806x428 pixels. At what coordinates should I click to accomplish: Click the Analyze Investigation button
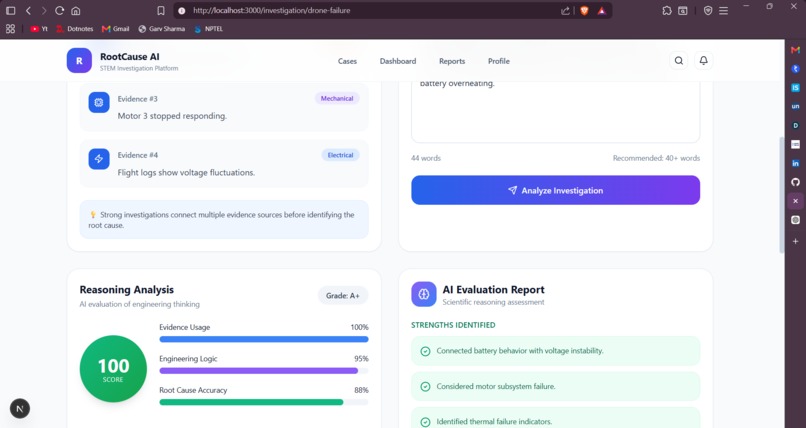(x=555, y=190)
